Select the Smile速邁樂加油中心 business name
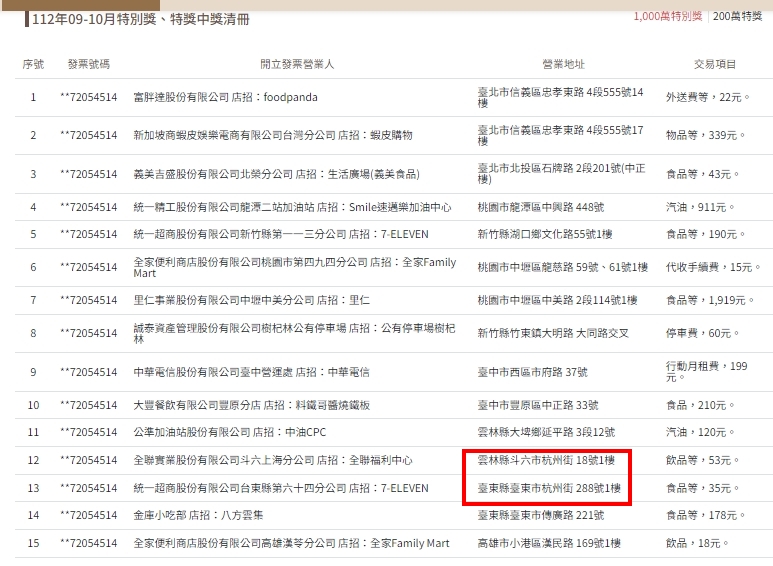773x566 pixels. [292, 207]
